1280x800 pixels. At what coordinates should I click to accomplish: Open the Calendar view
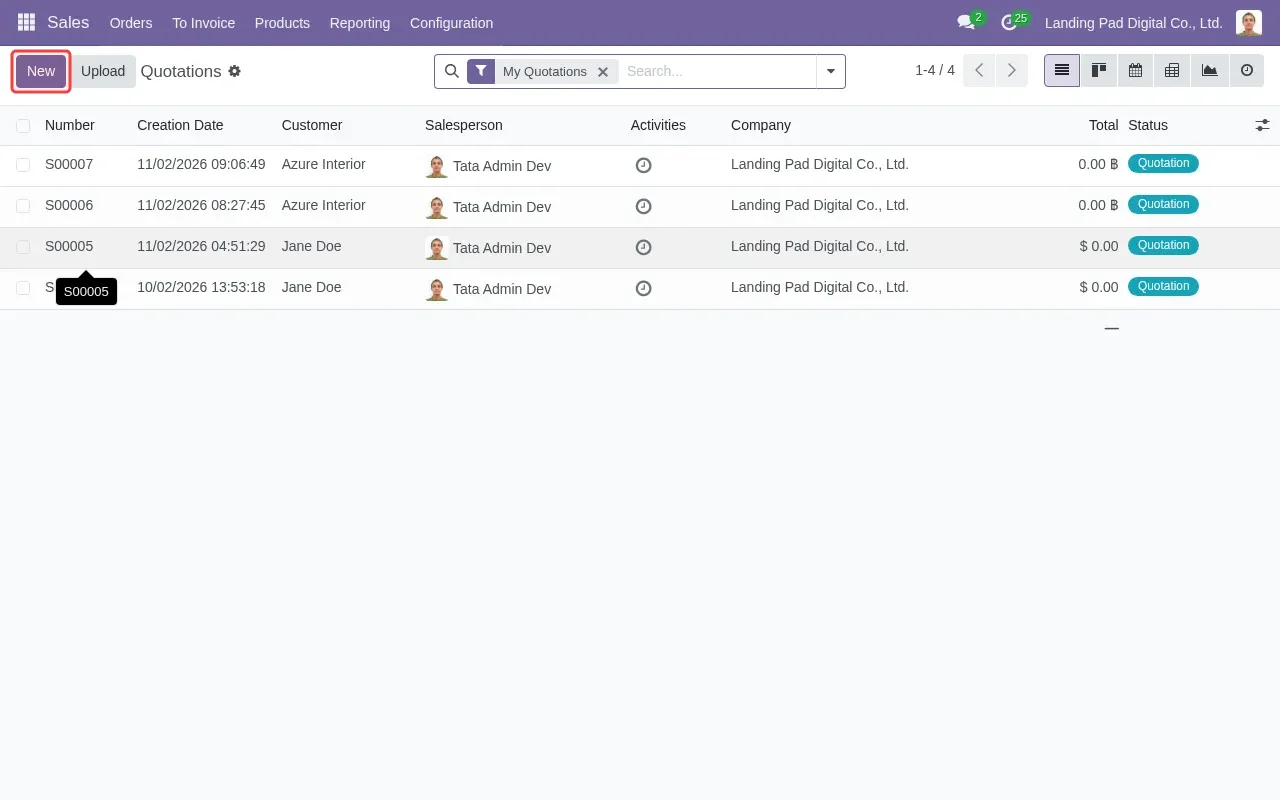(x=1135, y=70)
